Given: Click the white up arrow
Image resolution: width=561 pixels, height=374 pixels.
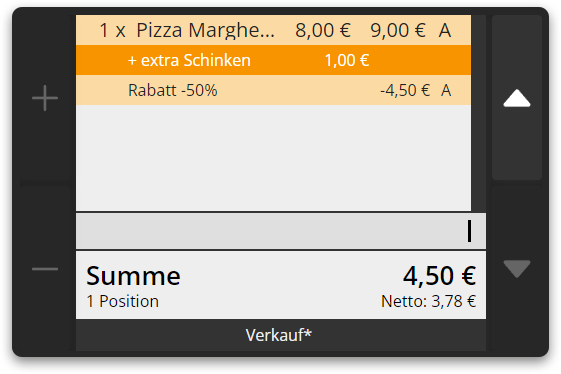Looking at the screenshot, I should coord(517,98).
